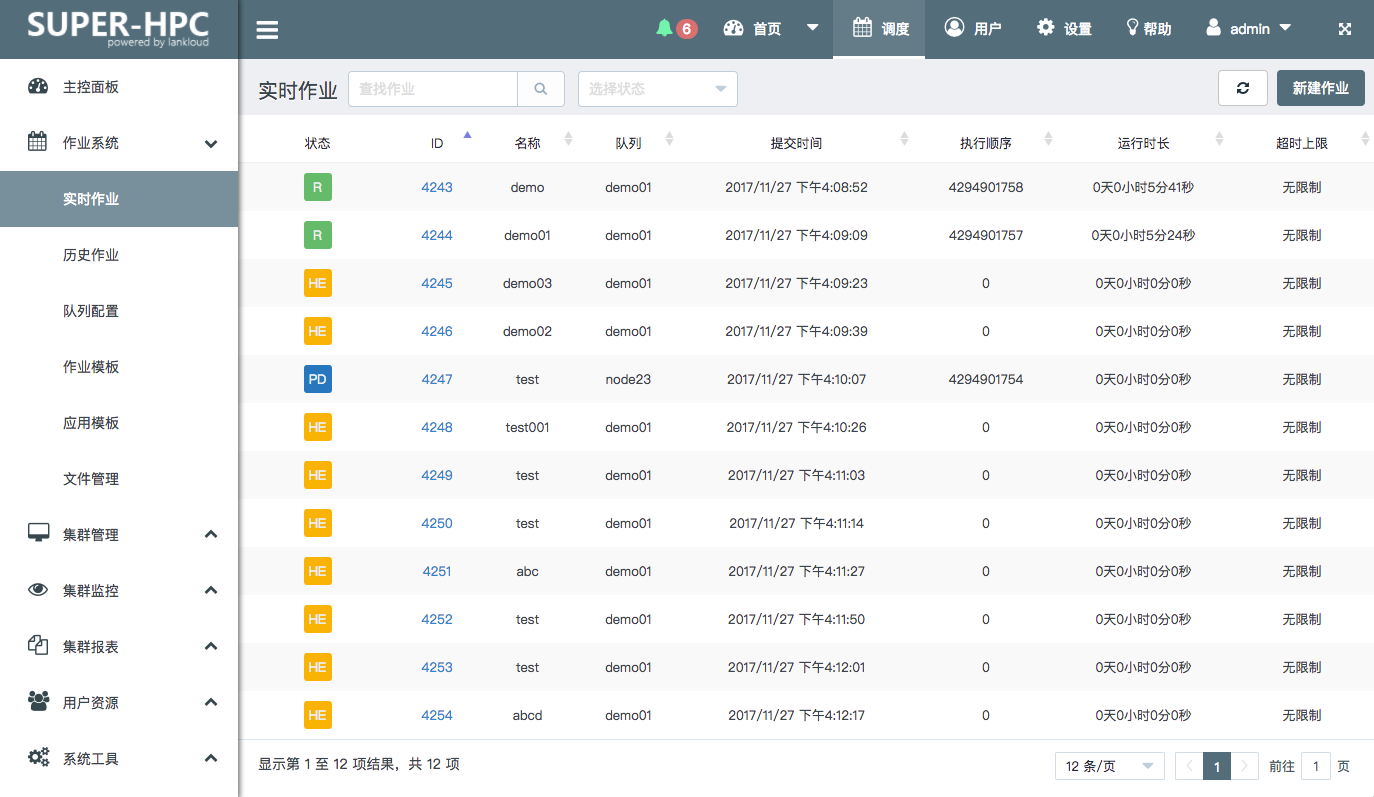
Task: Click the 新建作业 button
Action: point(1320,88)
